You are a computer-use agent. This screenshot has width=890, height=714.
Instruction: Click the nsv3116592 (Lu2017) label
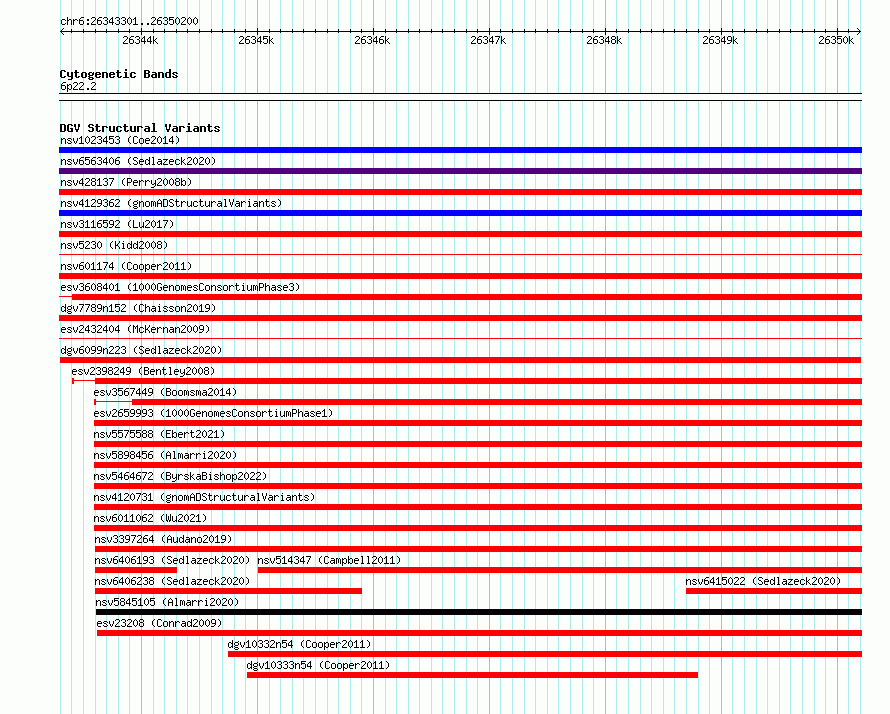[x=117, y=224]
